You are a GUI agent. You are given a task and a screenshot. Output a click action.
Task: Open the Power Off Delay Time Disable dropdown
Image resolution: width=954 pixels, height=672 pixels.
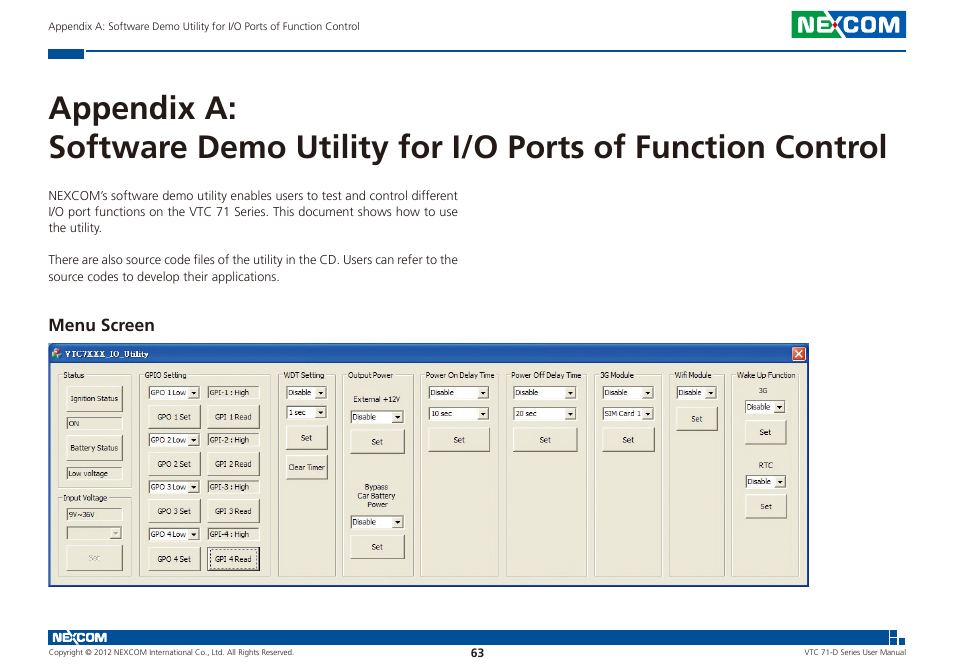pos(545,393)
